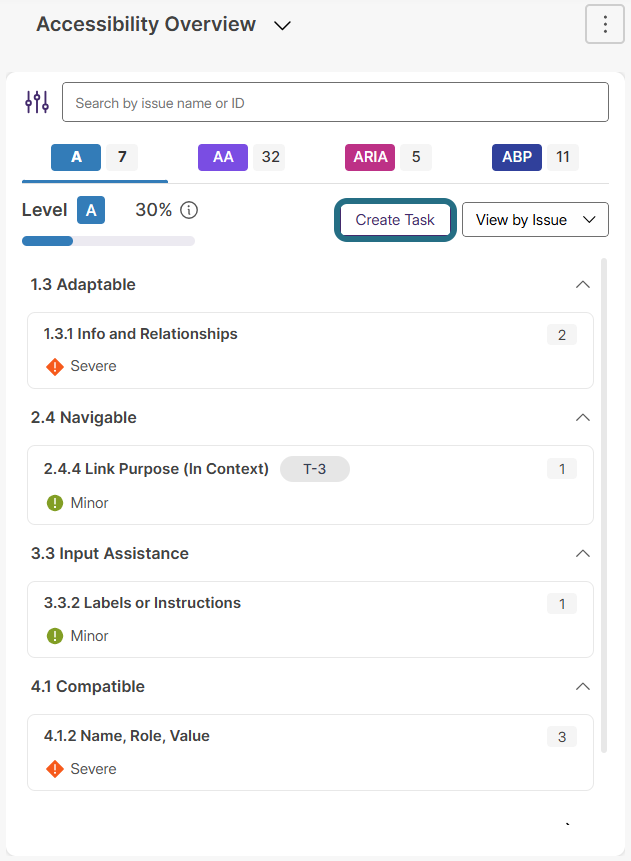Collapse the 2.4 Navigable section
631x861 pixels.
[x=583, y=417]
